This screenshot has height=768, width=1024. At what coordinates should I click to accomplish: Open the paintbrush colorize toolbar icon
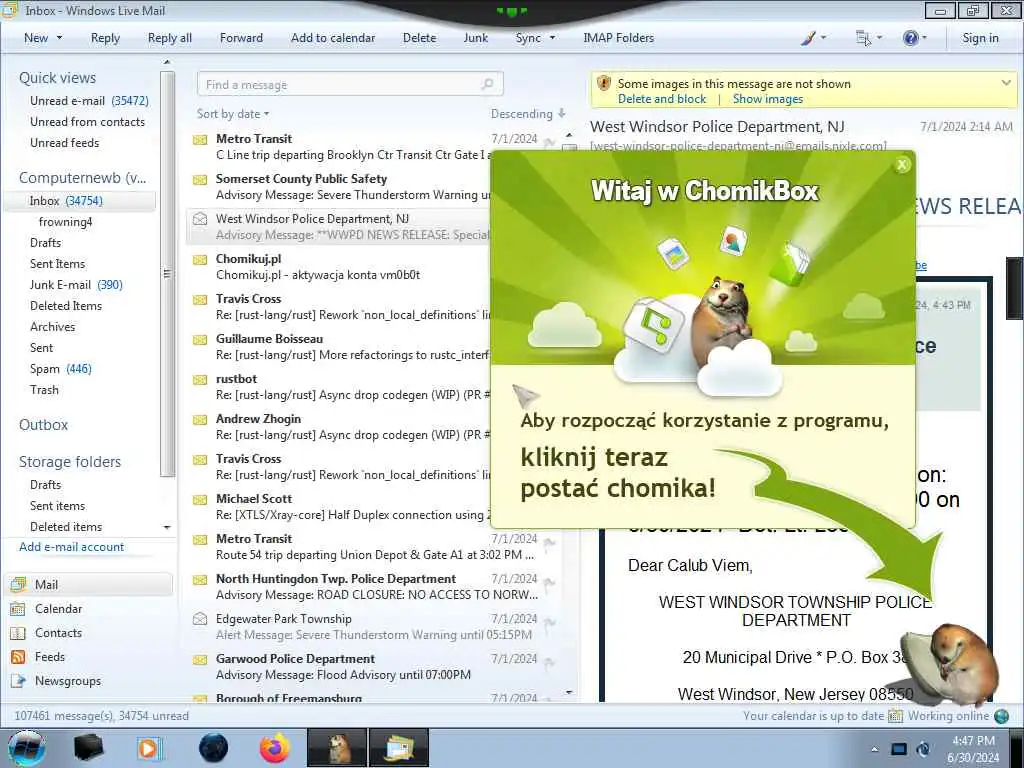(808, 38)
